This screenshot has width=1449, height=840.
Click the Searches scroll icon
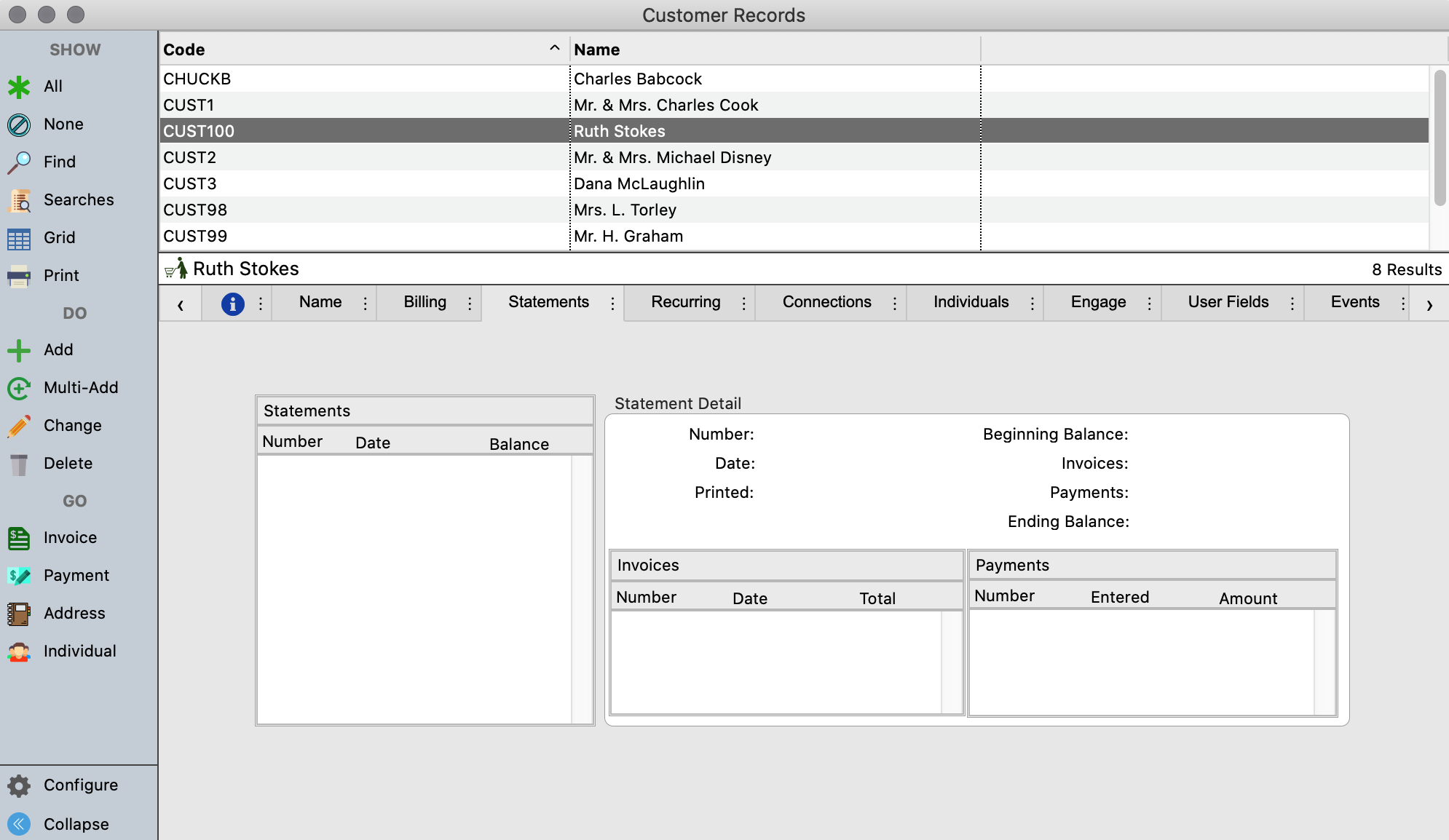pyautogui.click(x=19, y=200)
